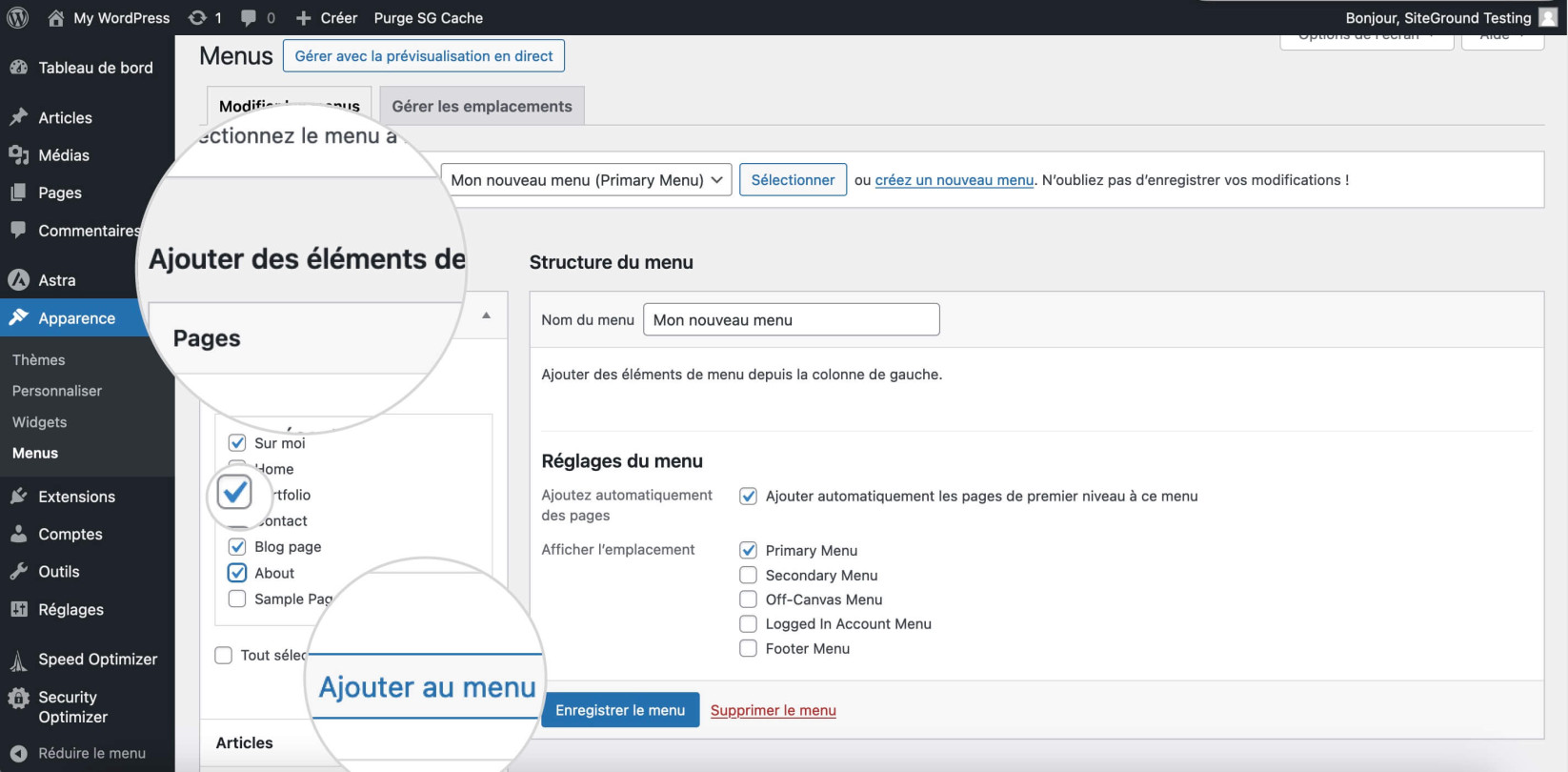Viewport: 1568px width, 772px height.
Task: Open Thèmes submenu item
Action: click(39, 359)
